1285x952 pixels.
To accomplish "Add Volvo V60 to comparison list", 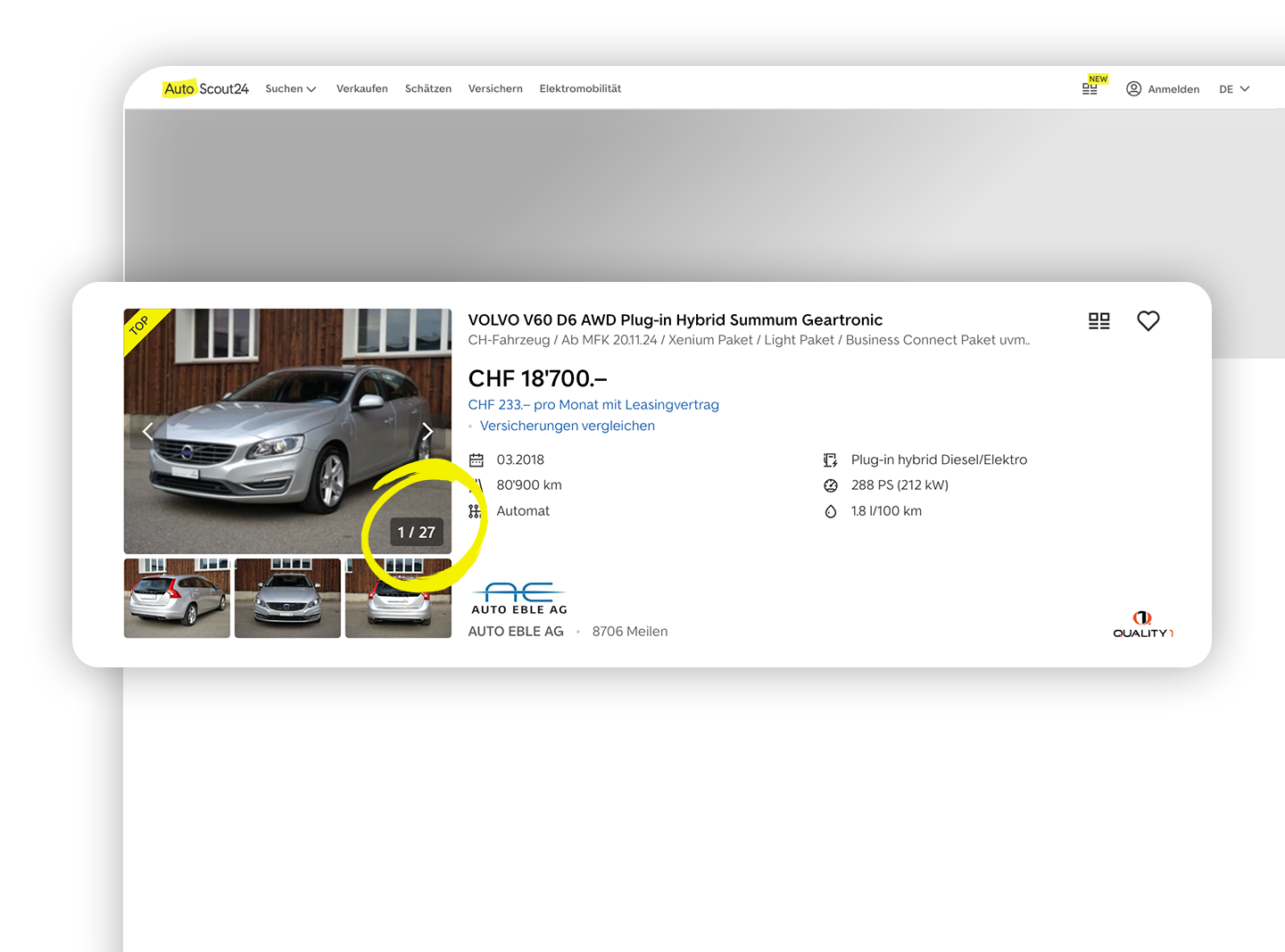I will [1098, 321].
